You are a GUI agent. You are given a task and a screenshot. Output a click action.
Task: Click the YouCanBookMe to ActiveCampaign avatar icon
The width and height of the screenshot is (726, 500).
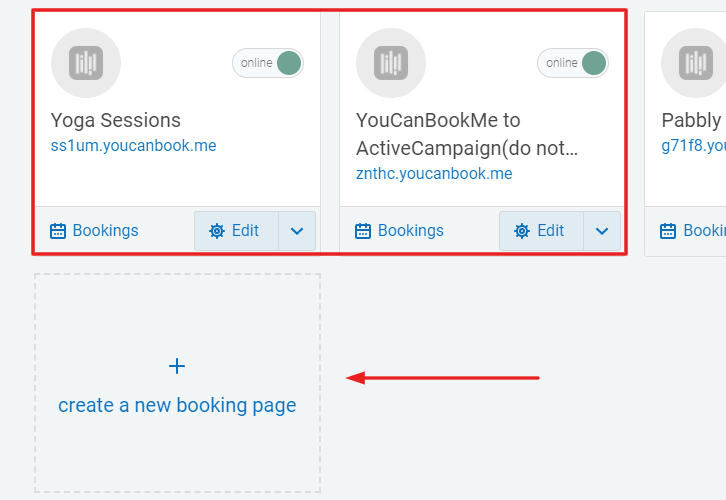[x=391, y=63]
